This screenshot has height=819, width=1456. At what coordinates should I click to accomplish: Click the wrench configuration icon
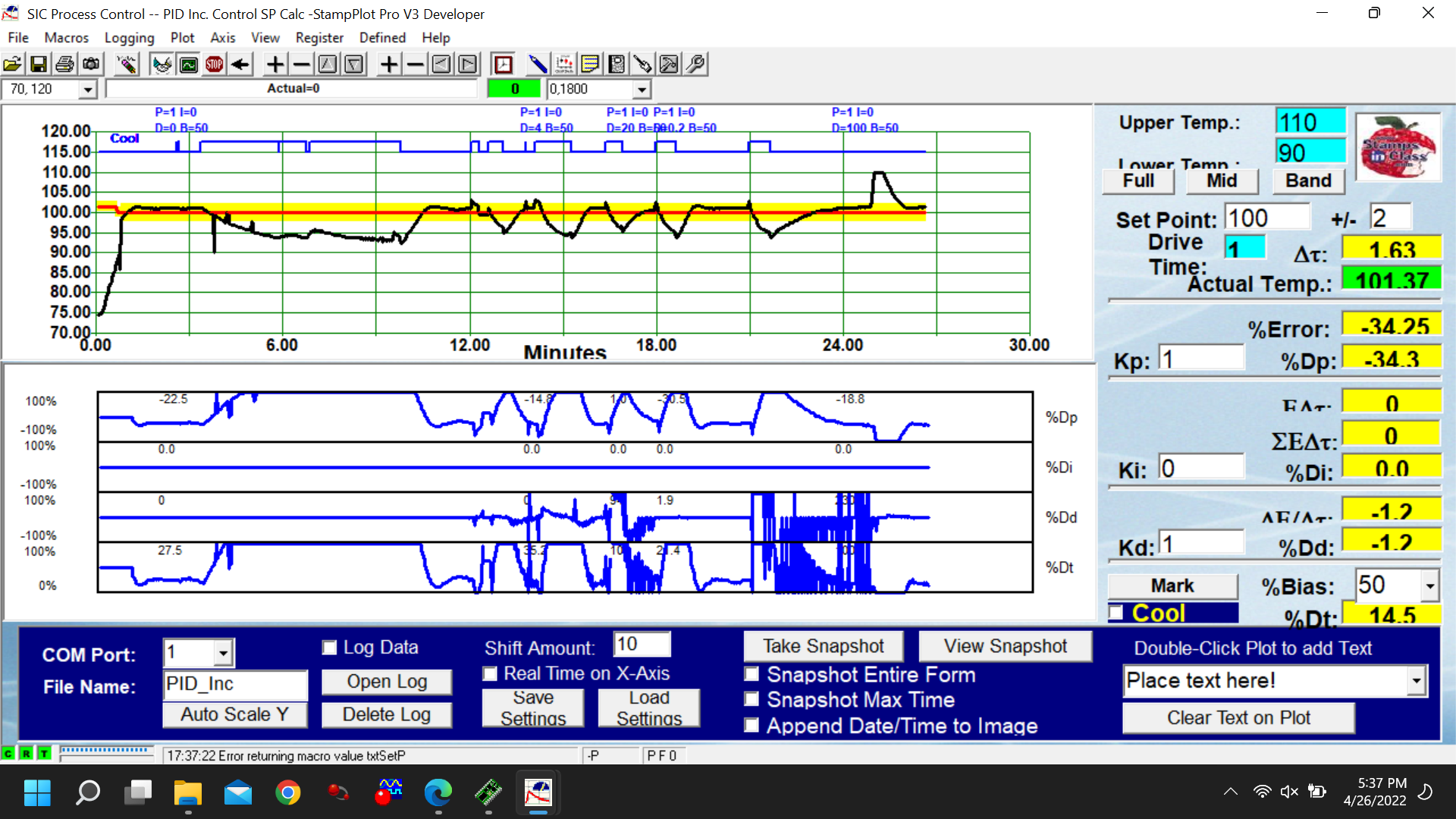click(x=695, y=64)
